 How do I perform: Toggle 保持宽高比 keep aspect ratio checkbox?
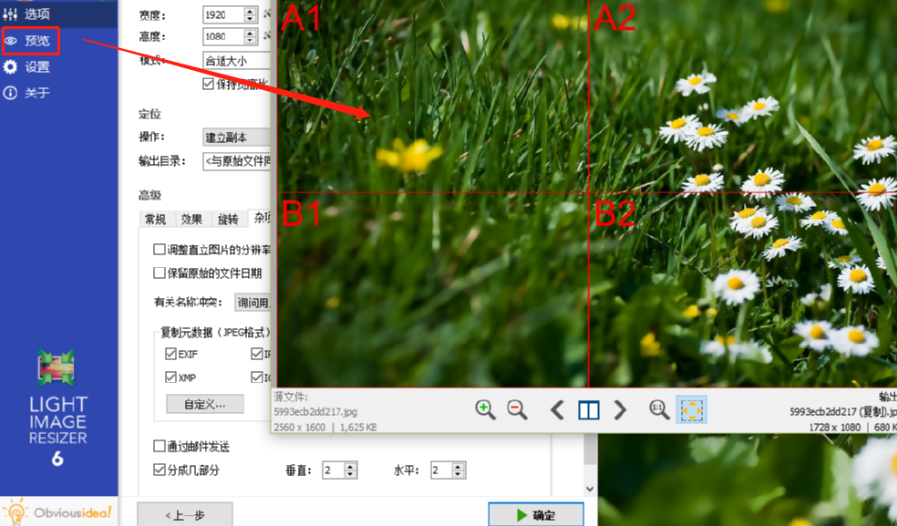(208, 84)
